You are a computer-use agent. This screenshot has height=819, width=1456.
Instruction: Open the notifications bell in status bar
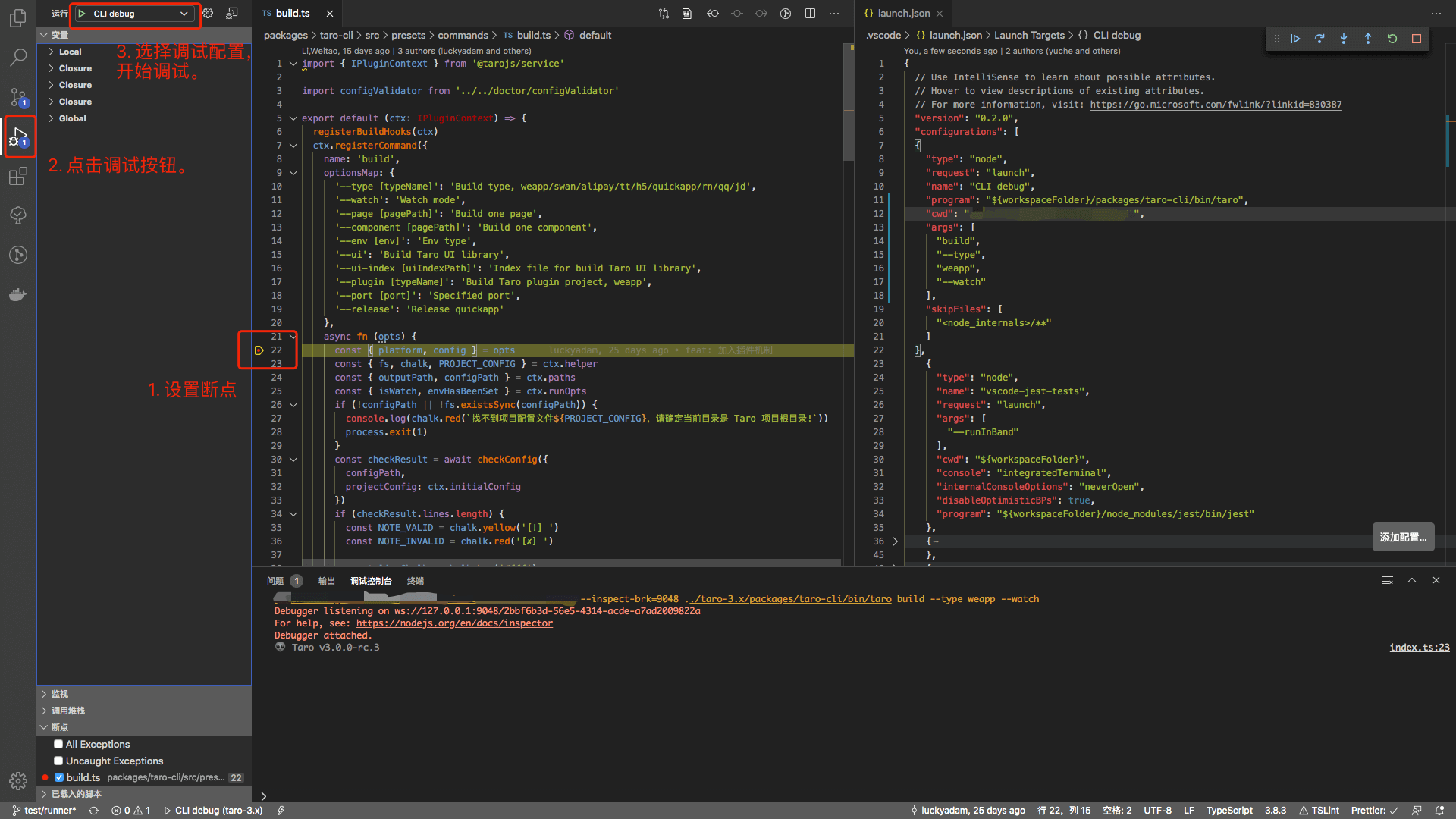pos(1439,811)
